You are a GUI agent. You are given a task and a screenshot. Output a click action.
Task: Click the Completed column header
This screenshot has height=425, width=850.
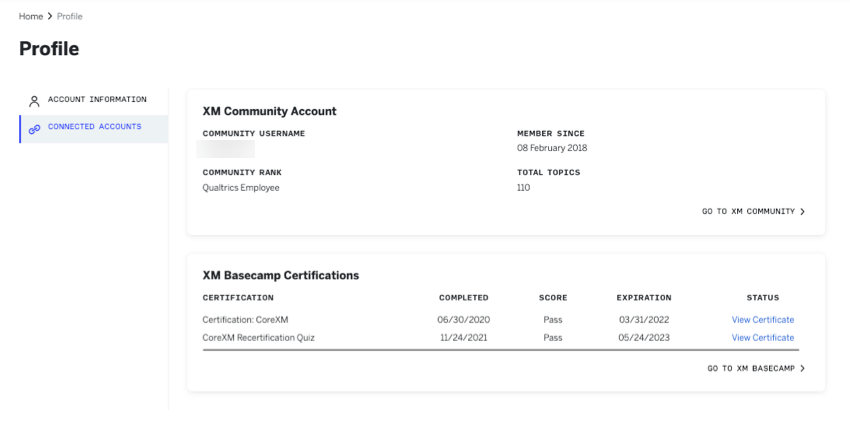tap(463, 298)
